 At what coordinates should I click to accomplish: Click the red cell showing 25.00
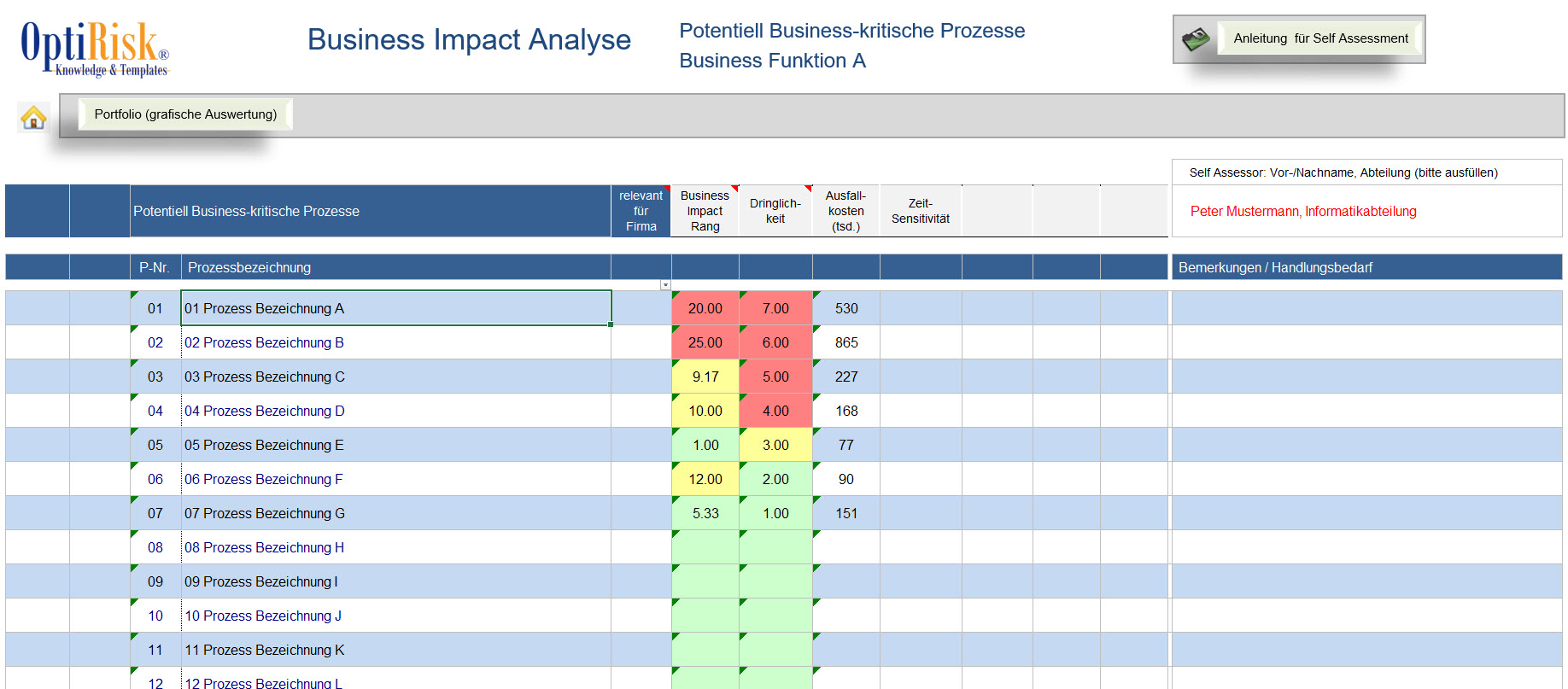(x=705, y=342)
